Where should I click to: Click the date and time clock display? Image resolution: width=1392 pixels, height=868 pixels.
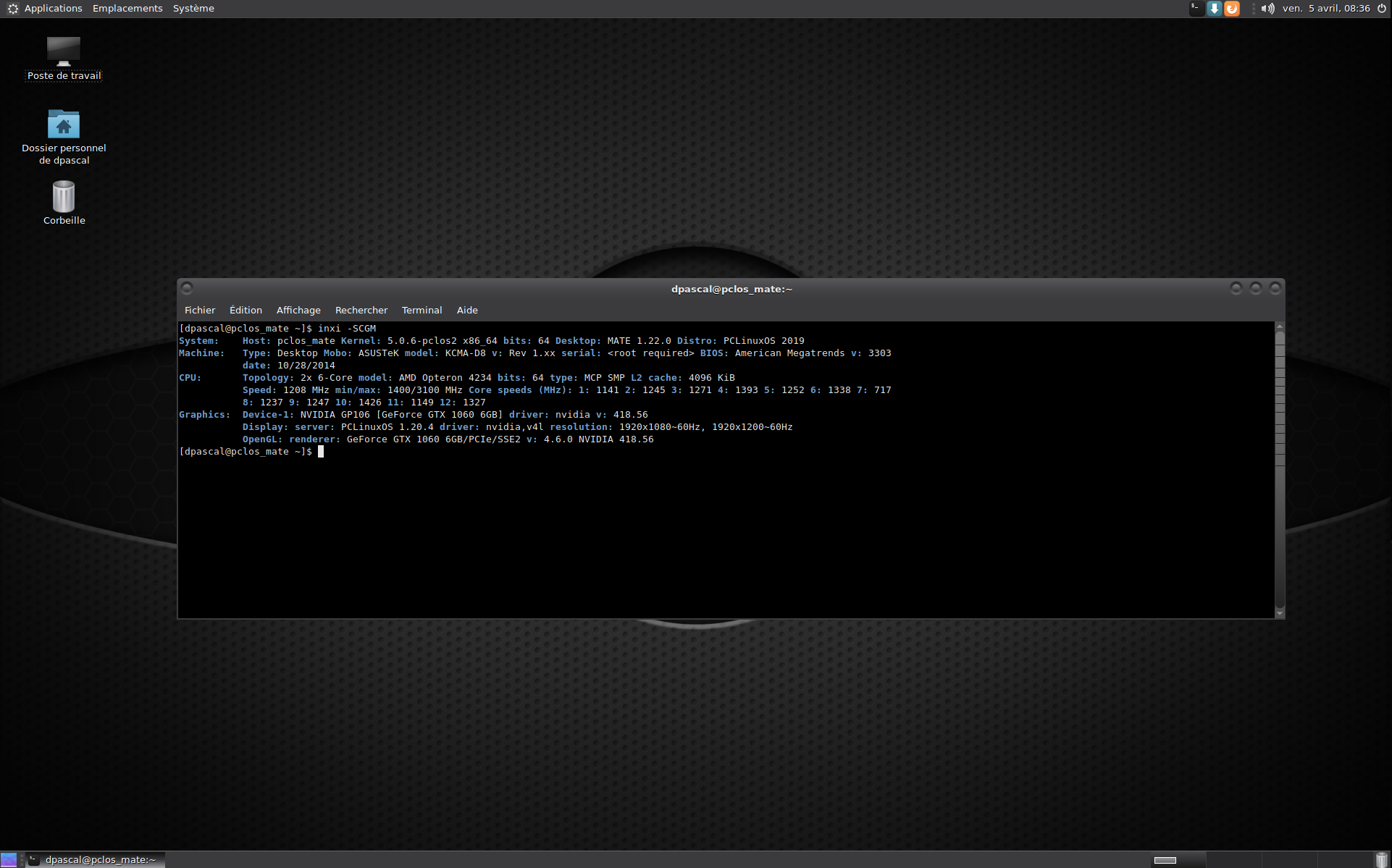[1325, 9]
